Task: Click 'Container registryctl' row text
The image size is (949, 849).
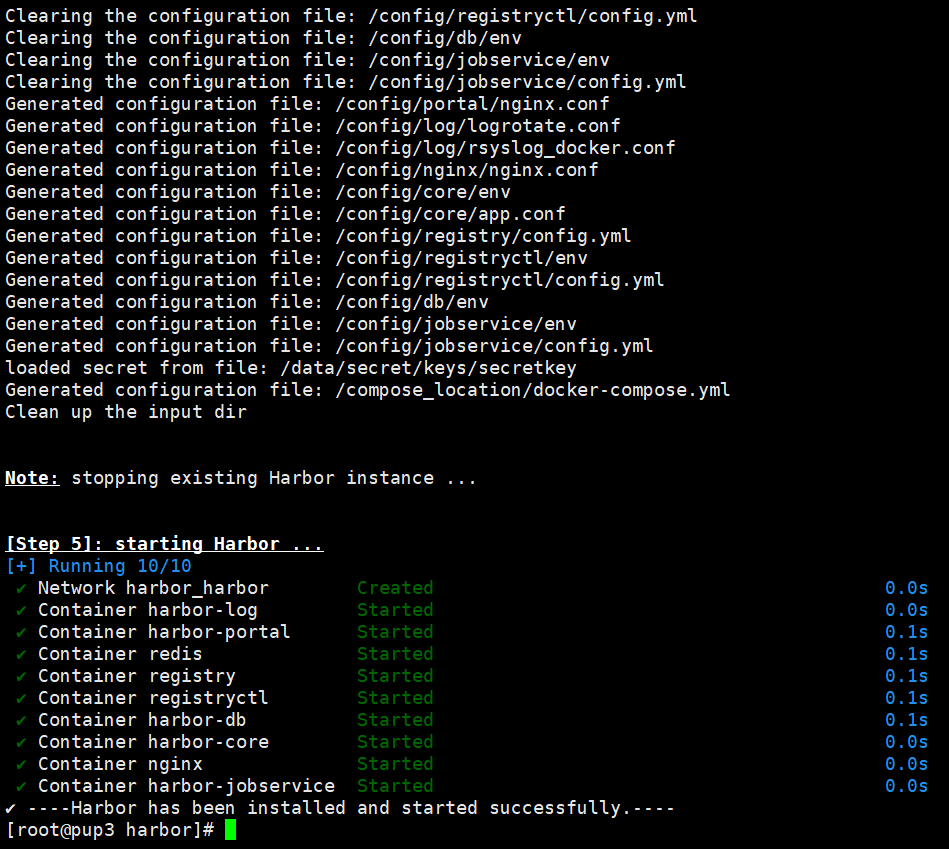Action: pos(153,698)
